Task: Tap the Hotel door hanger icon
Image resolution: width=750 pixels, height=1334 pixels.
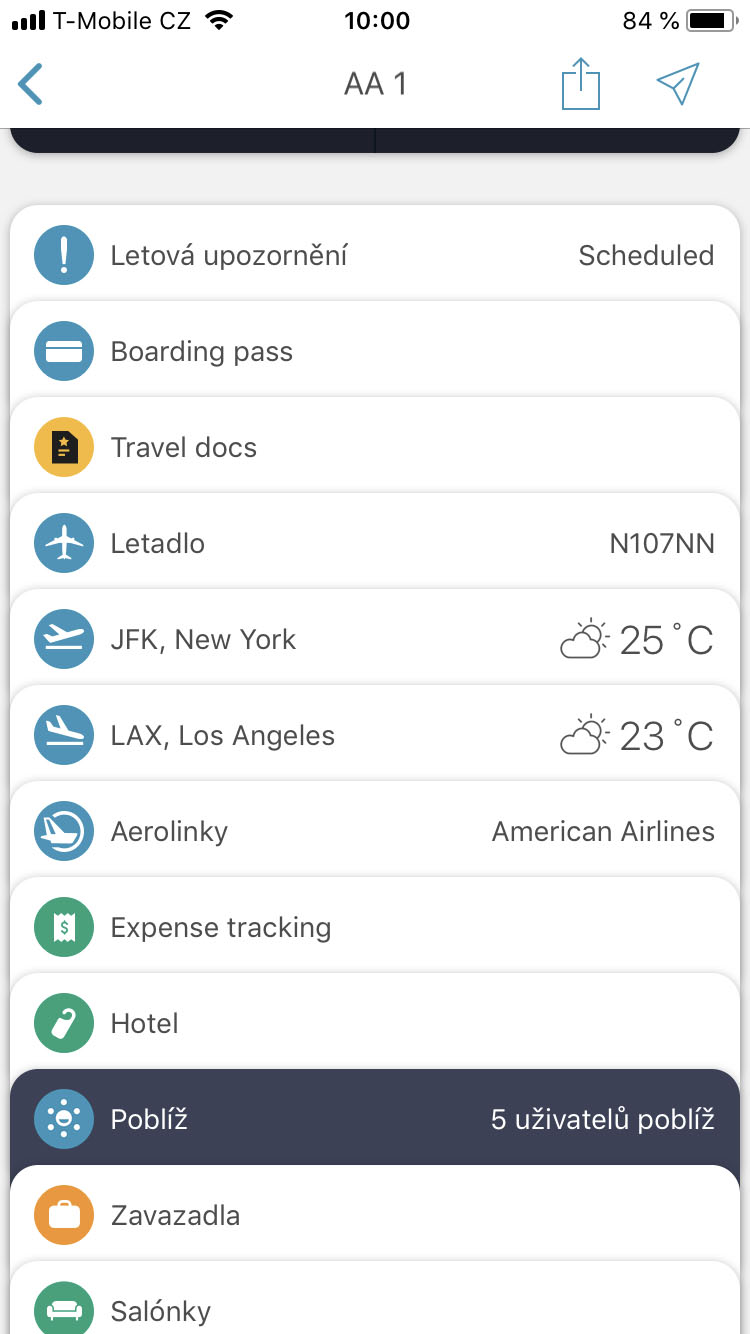Action: 64,1024
